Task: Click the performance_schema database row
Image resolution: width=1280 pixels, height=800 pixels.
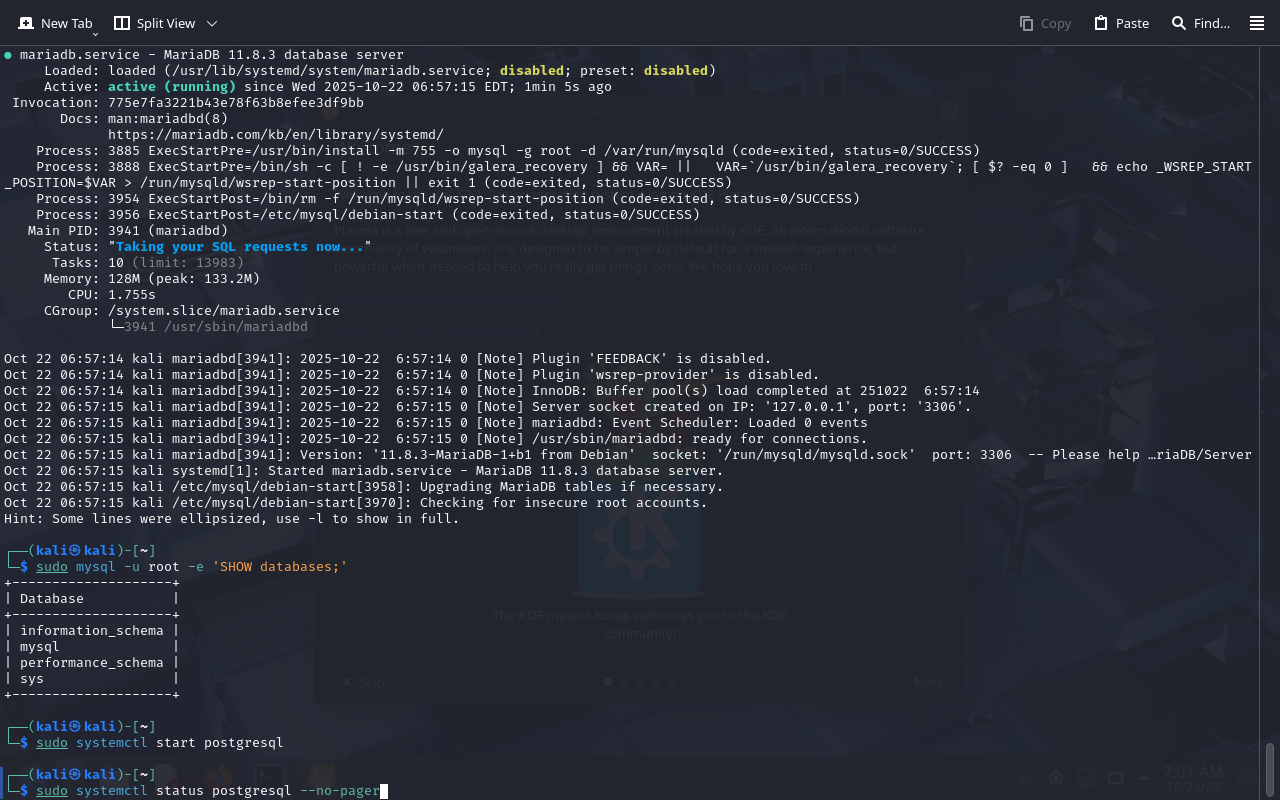Action: tap(91, 663)
